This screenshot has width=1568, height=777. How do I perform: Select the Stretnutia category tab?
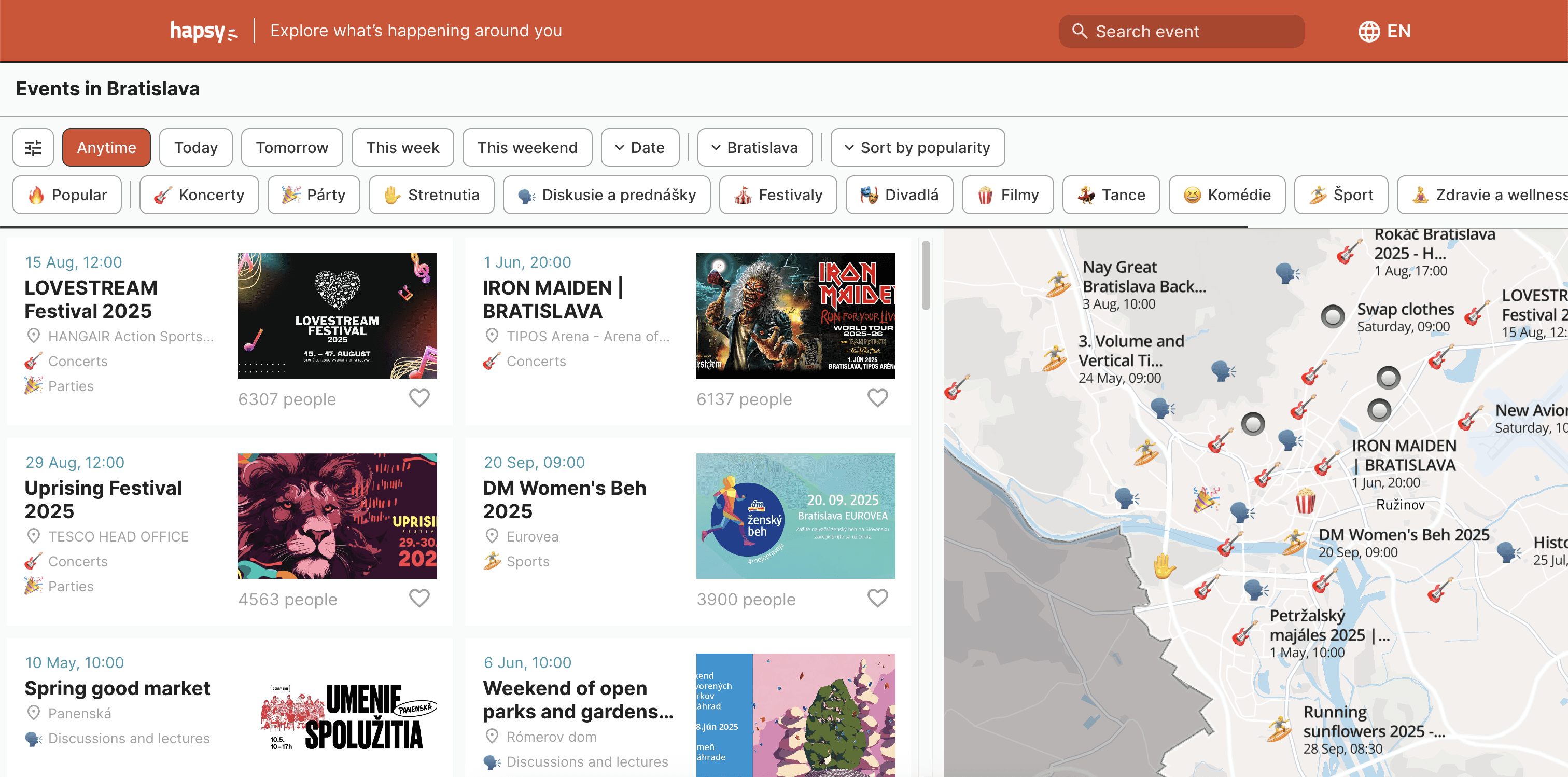[431, 195]
